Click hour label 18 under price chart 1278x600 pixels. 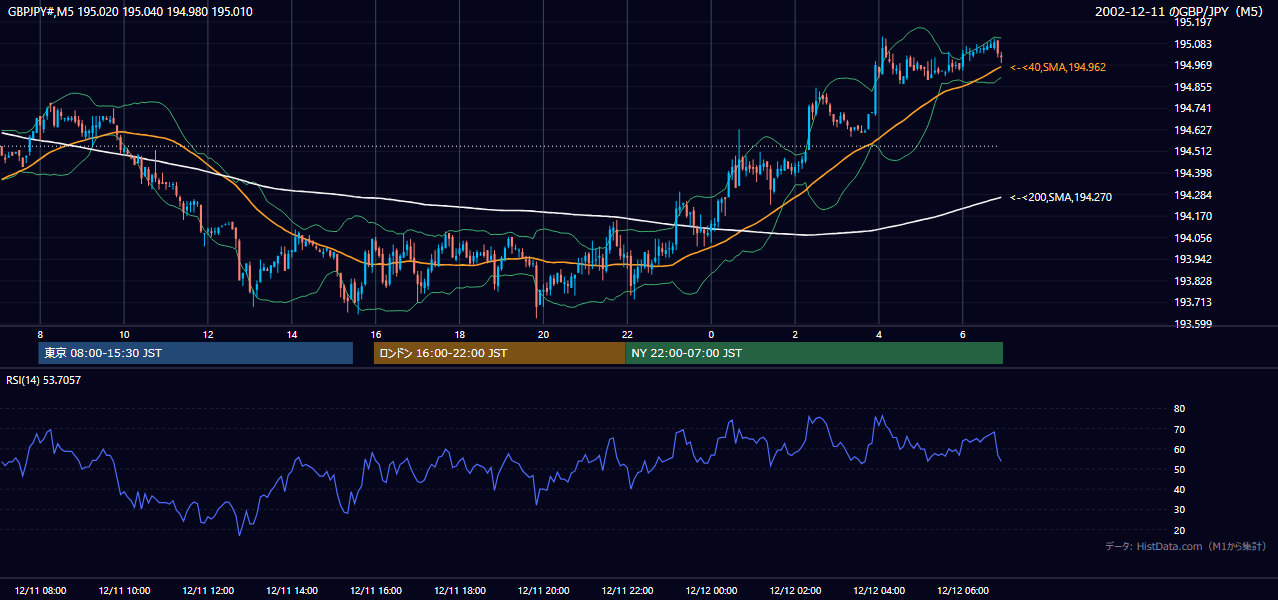click(x=459, y=334)
